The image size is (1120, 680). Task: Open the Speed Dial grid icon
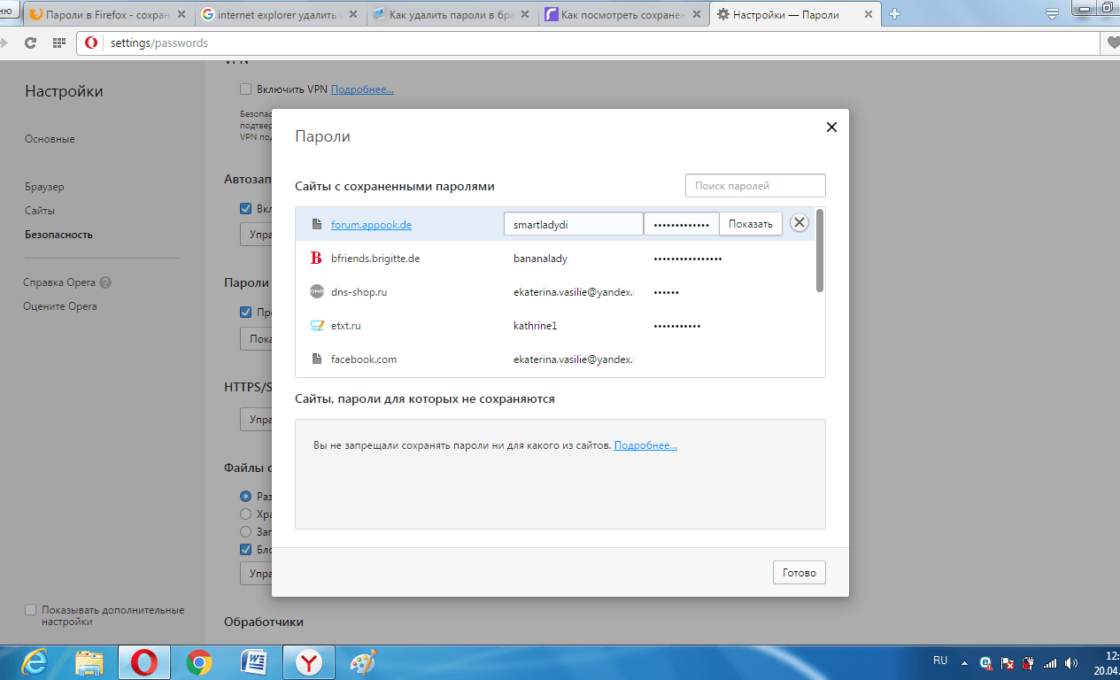(59, 43)
